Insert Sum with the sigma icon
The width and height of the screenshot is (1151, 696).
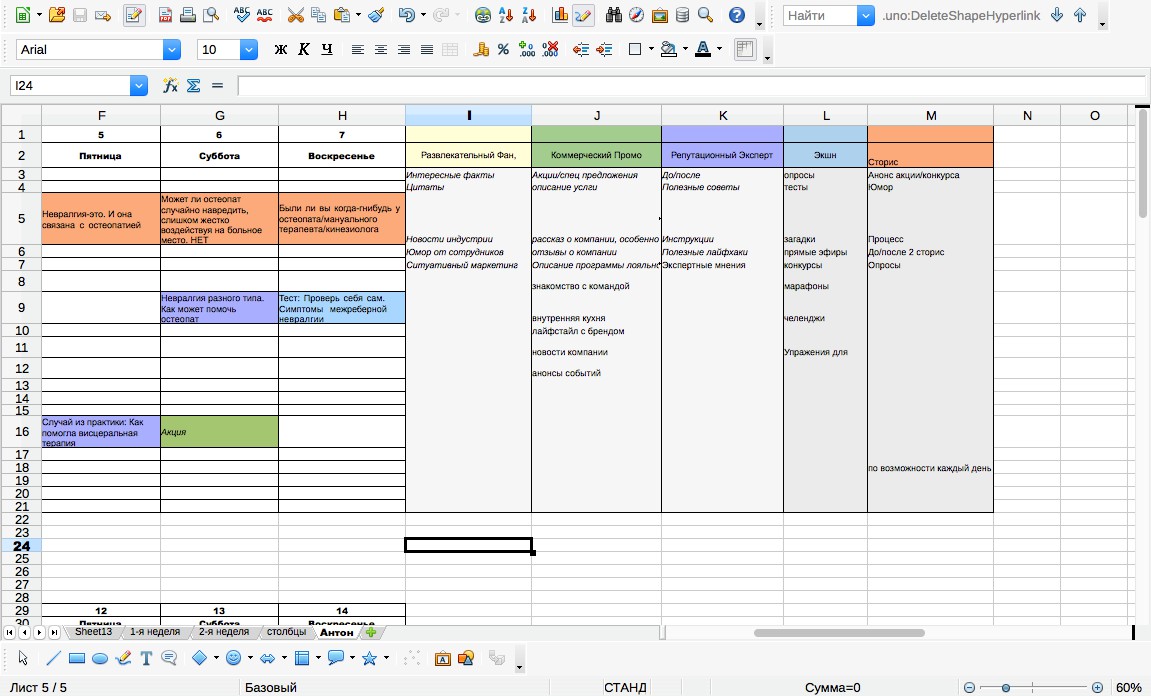pos(194,86)
